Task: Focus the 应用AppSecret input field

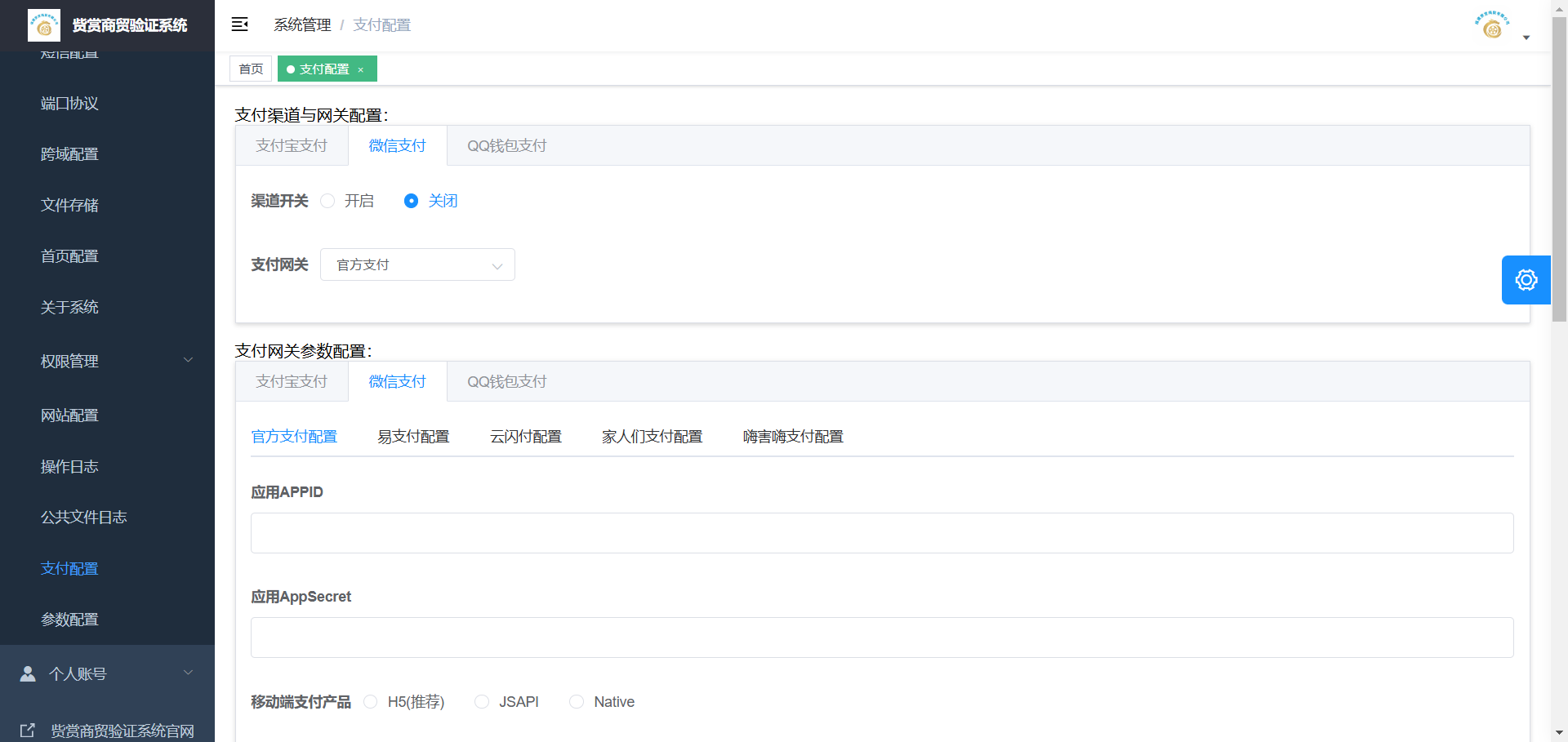Action: pos(882,638)
